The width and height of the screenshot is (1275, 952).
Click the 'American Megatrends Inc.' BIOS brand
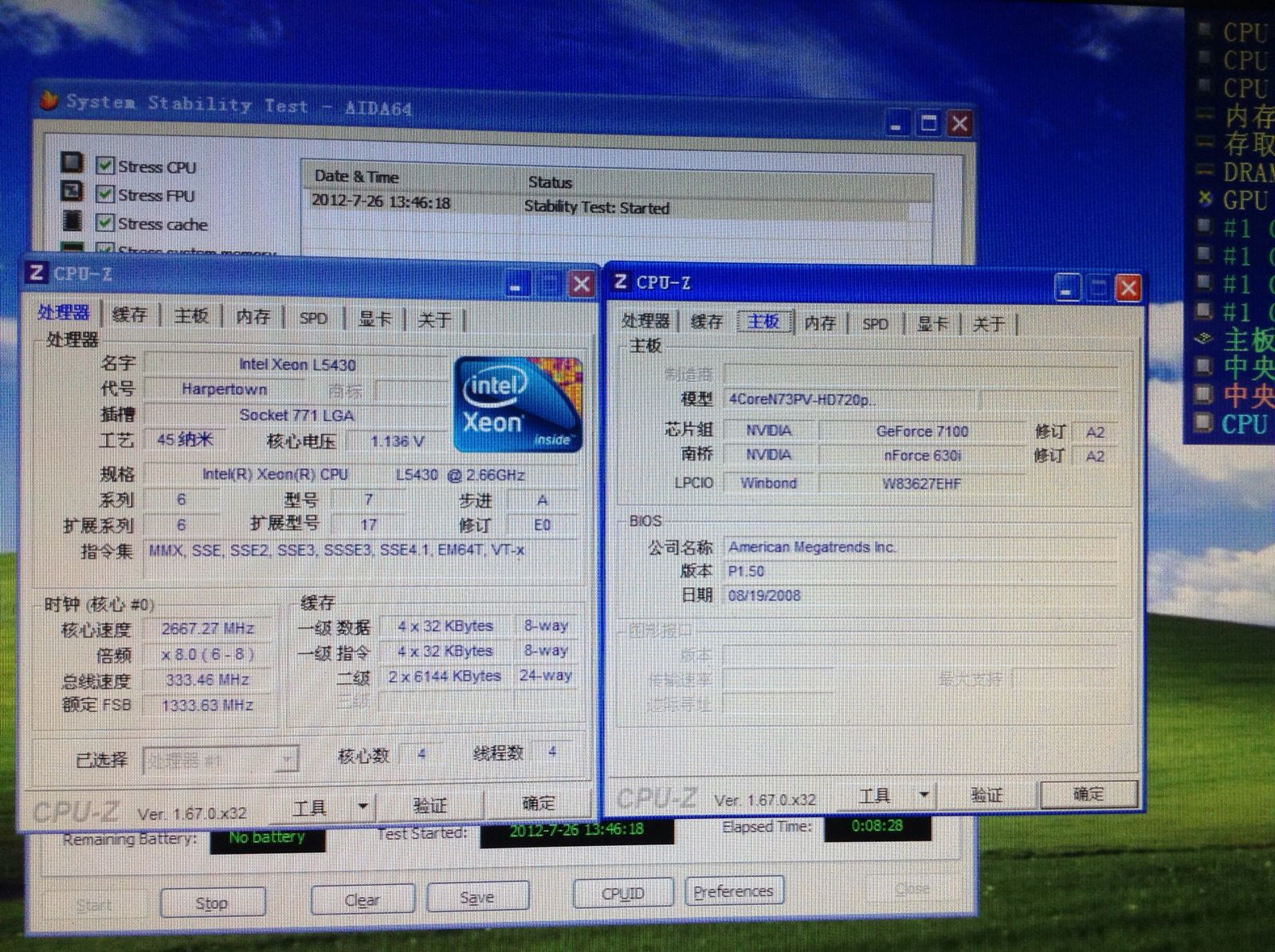pyautogui.click(x=812, y=547)
